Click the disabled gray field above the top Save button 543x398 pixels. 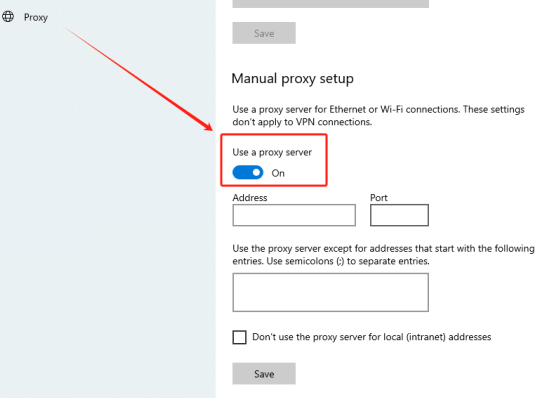(330, 3)
